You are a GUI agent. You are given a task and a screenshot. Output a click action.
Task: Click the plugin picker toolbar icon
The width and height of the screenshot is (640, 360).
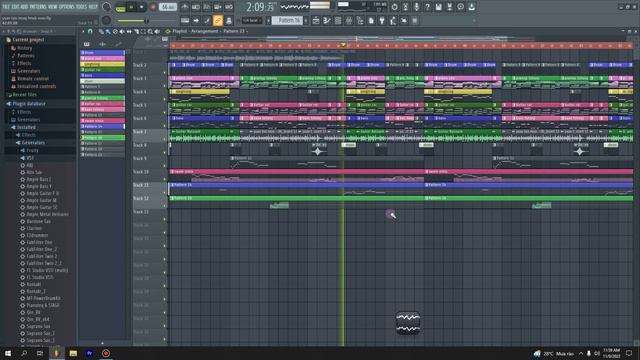382,20
